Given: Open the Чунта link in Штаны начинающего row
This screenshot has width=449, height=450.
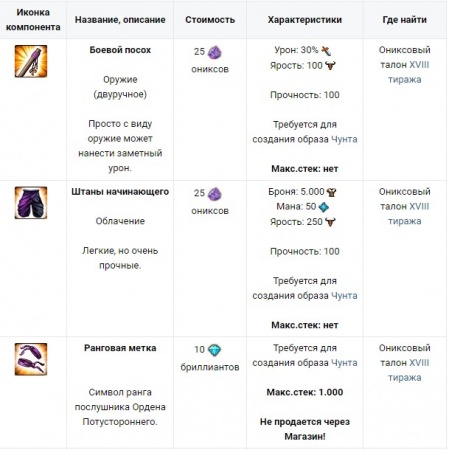Looking at the screenshot, I should pyautogui.click(x=344, y=296).
